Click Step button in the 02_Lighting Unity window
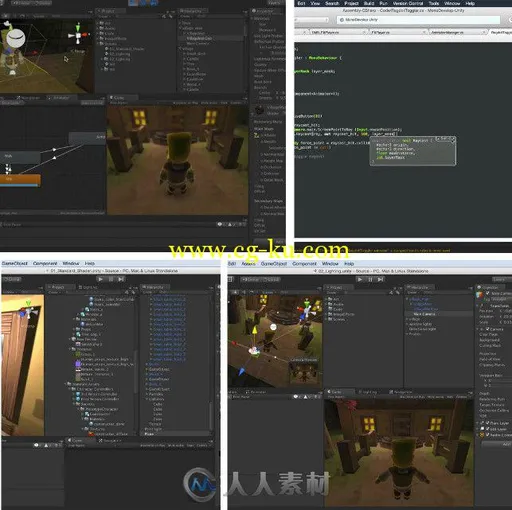 coord(380,279)
